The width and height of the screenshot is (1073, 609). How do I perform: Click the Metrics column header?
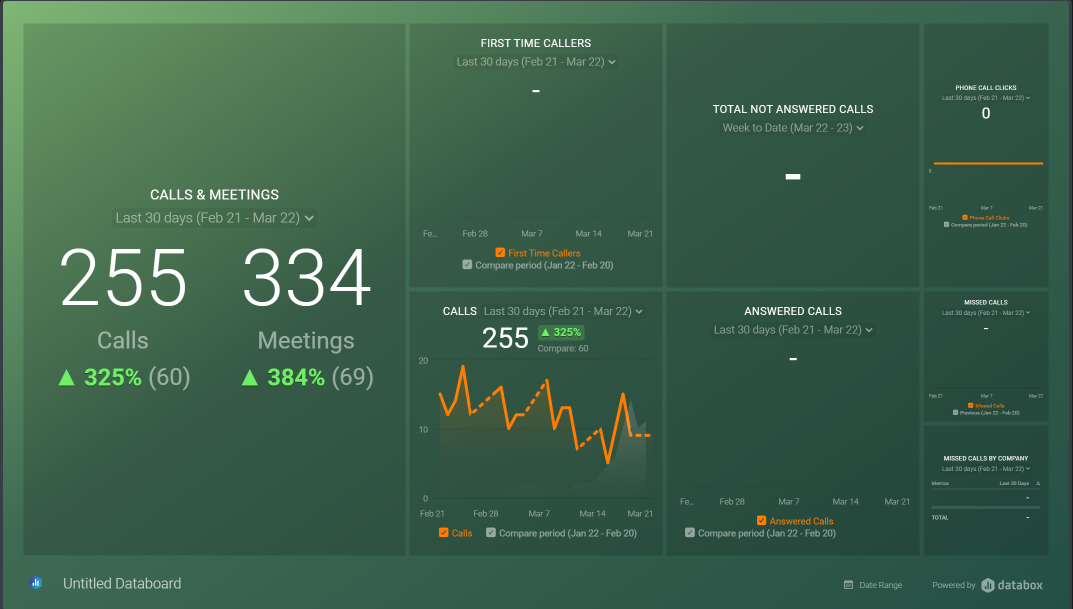point(940,483)
